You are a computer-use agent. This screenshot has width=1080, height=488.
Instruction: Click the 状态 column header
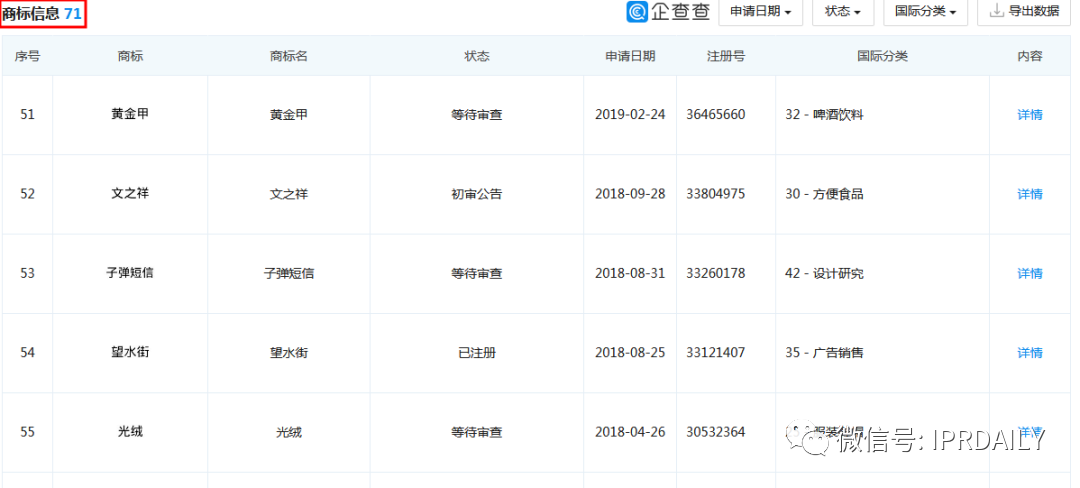pyautogui.click(x=477, y=56)
